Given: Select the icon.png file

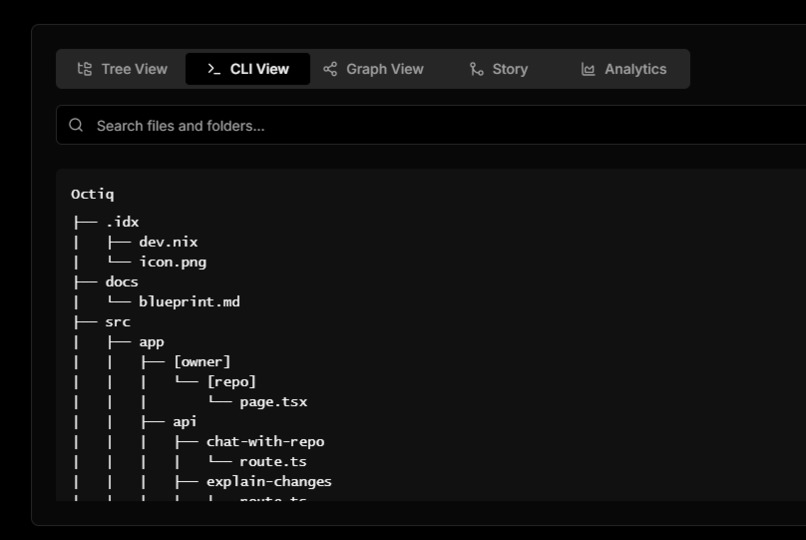Looking at the screenshot, I should pyautogui.click(x=173, y=262).
